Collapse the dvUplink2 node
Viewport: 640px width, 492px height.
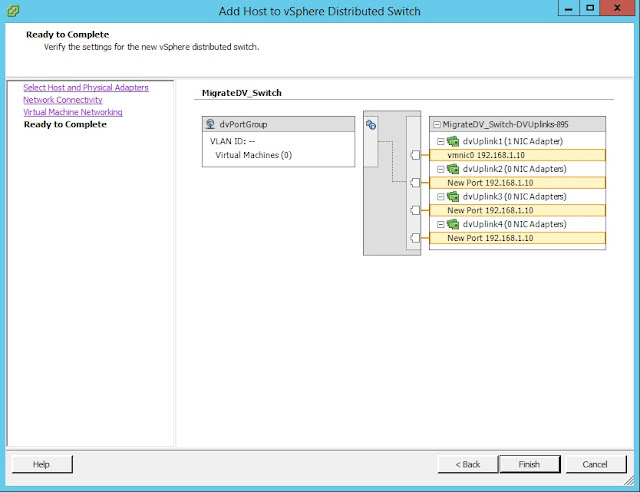click(x=441, y=169)
